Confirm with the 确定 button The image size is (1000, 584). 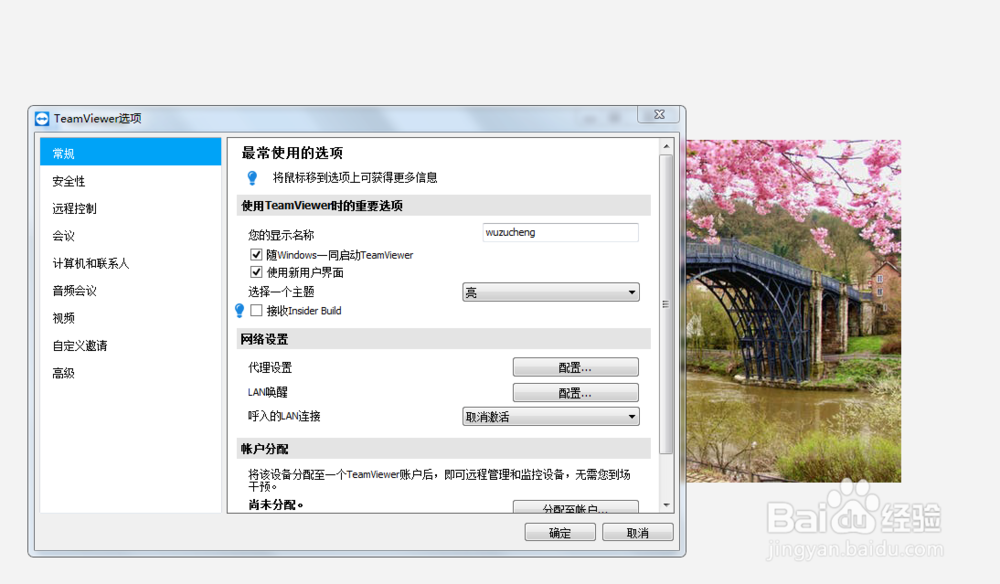(560, 532)
